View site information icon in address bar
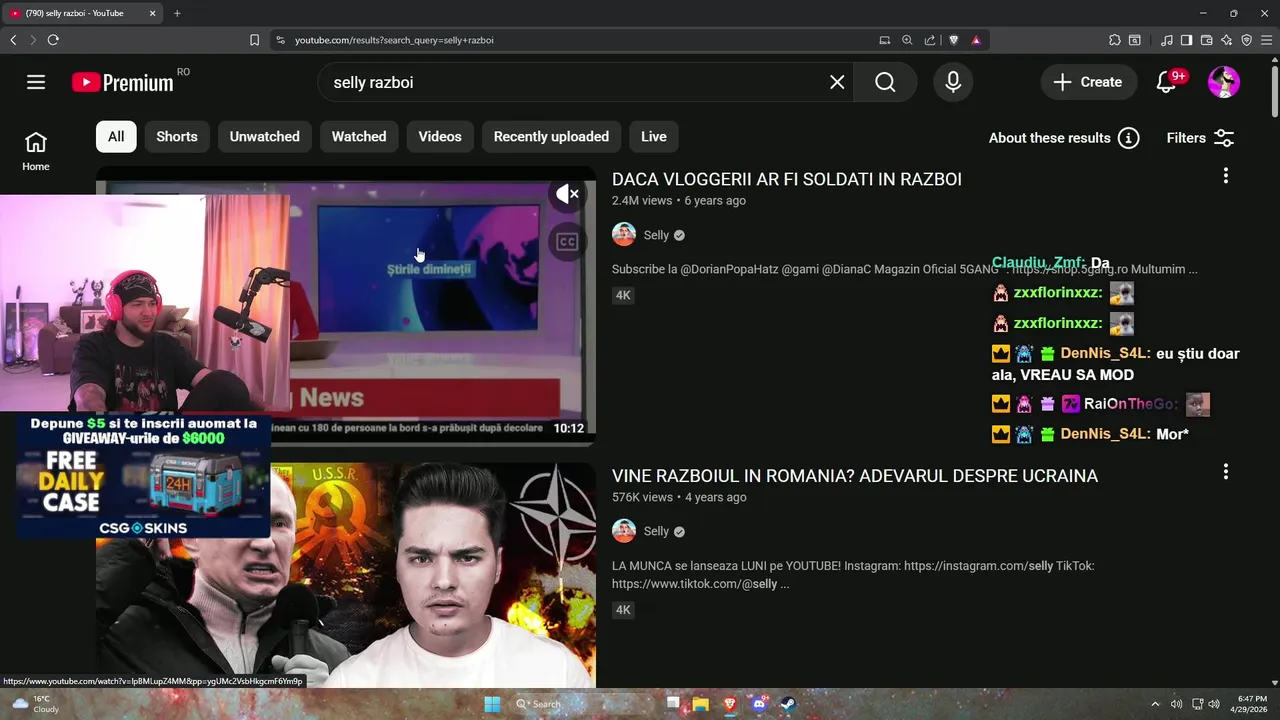1280x720 pixels. [x=280, y=40]
